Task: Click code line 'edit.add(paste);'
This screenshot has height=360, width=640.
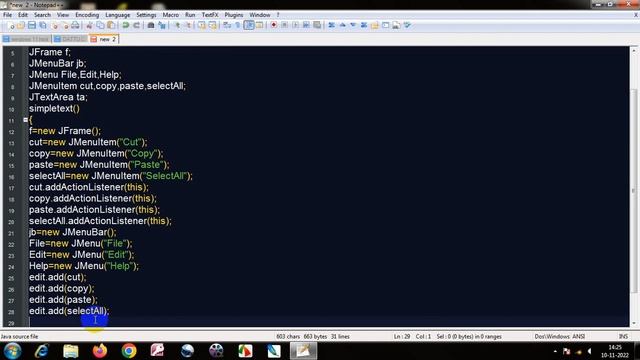Action: [x=63, y=300]
